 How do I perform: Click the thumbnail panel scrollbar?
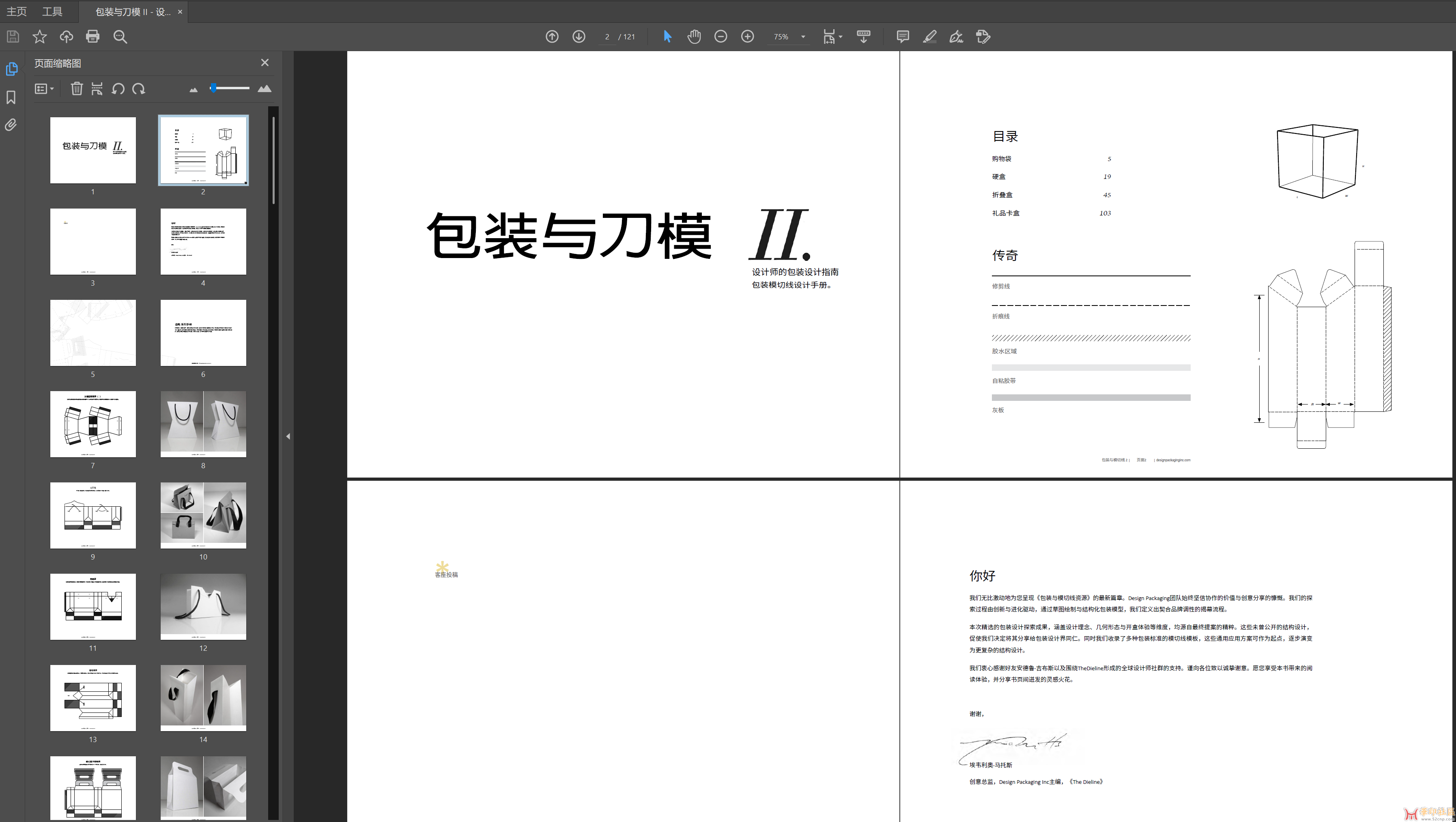[x=273, y=161]
